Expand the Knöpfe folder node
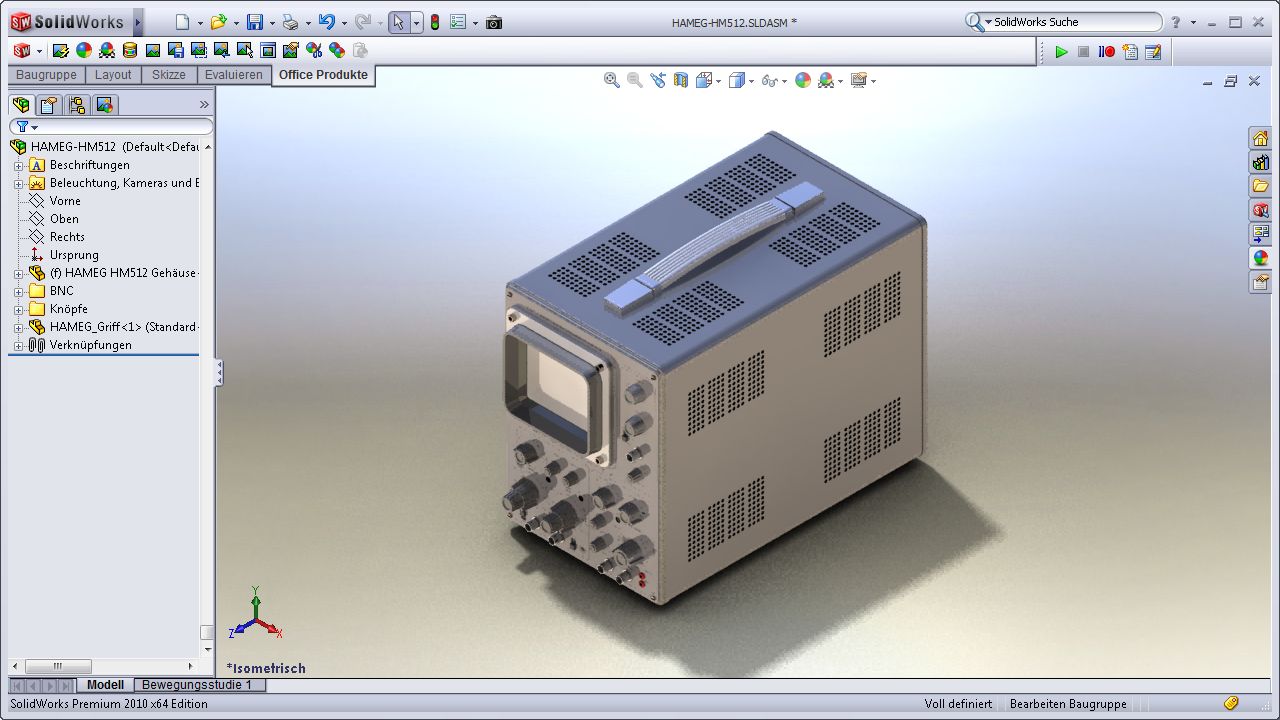The image size is (1280, 720). (18, 309)
